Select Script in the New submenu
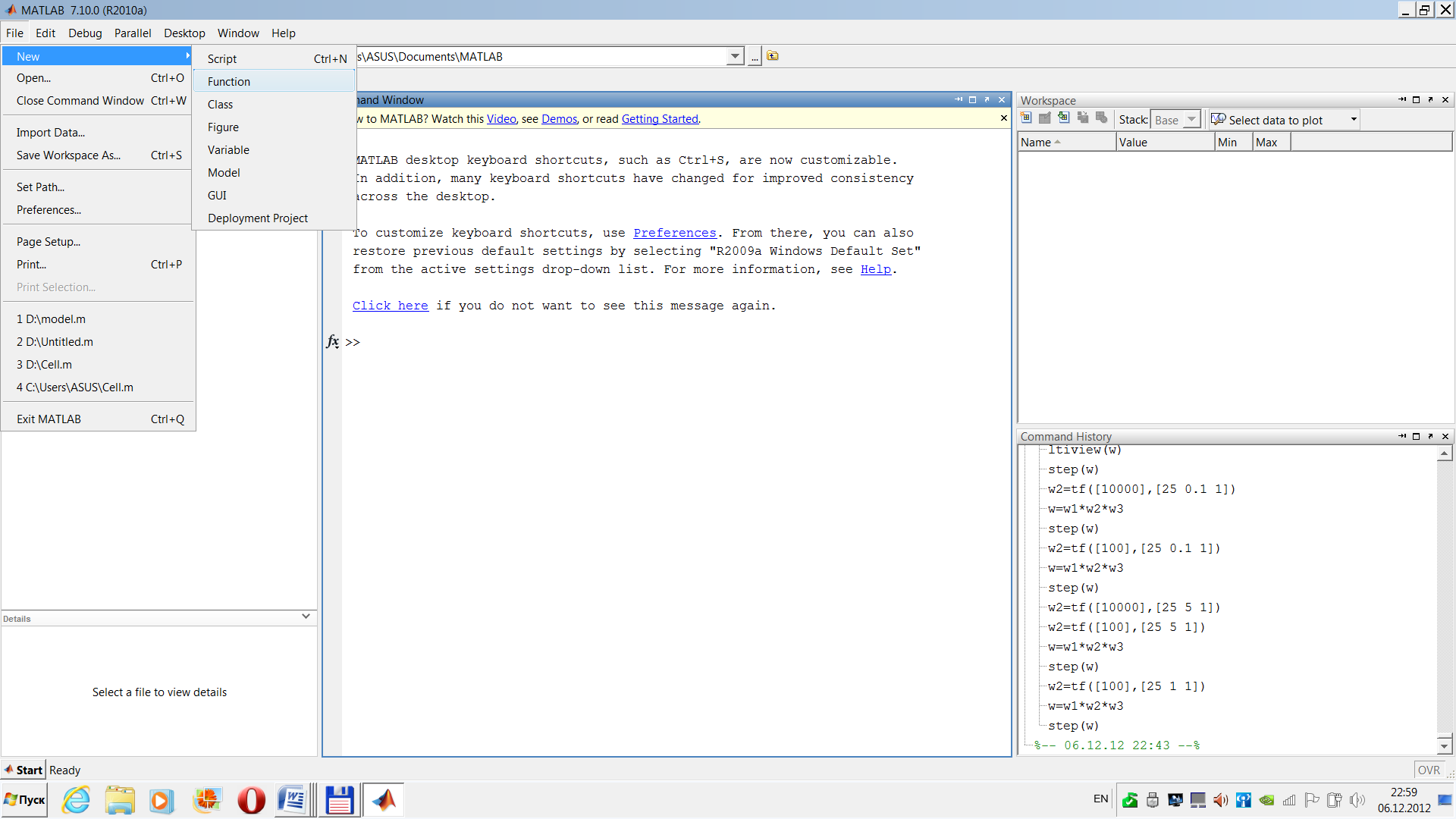This screenshot has width=1456, height=819. (275, 59)
